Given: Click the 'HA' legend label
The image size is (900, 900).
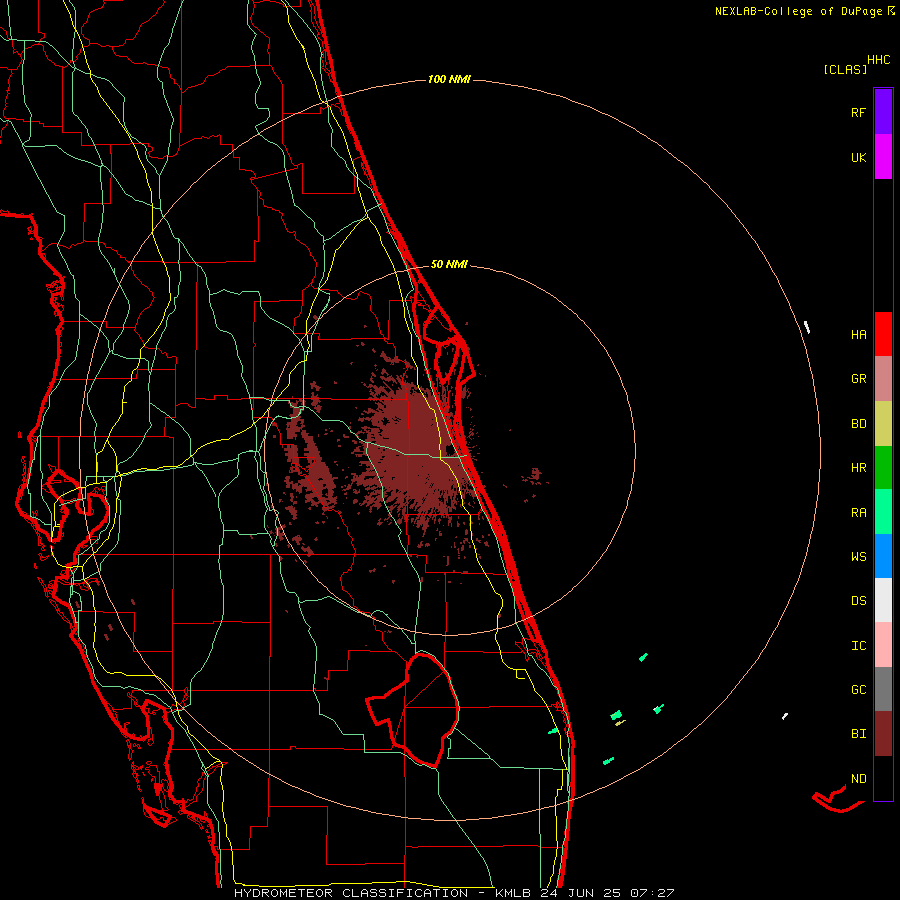Looking at the screenshot, I should pos(858,335).
